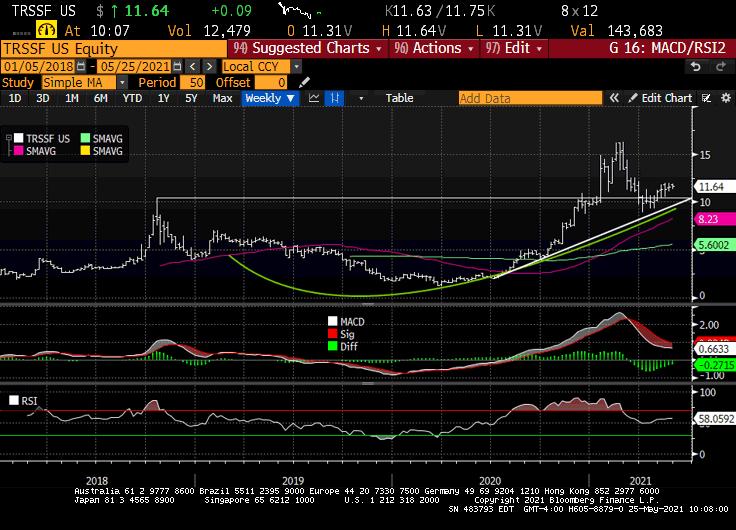The width and height of the screenshot is (736, 530).
Task: Click the Sig red legend swatch
Action: click(x=332, y=334)
